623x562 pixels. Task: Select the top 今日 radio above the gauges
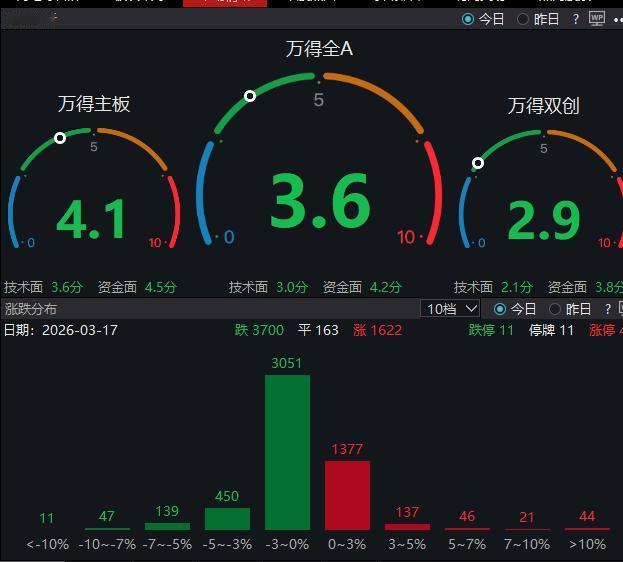tap(468, 19)
